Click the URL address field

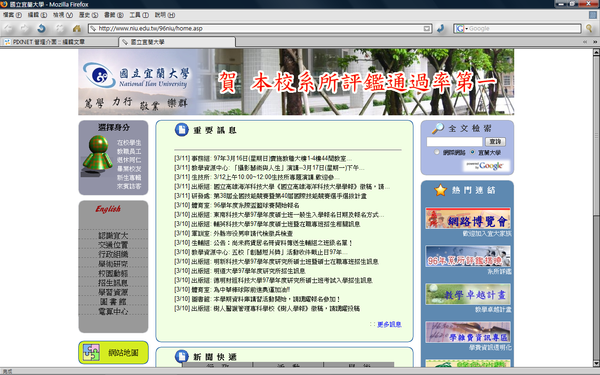tap(260, 28)
